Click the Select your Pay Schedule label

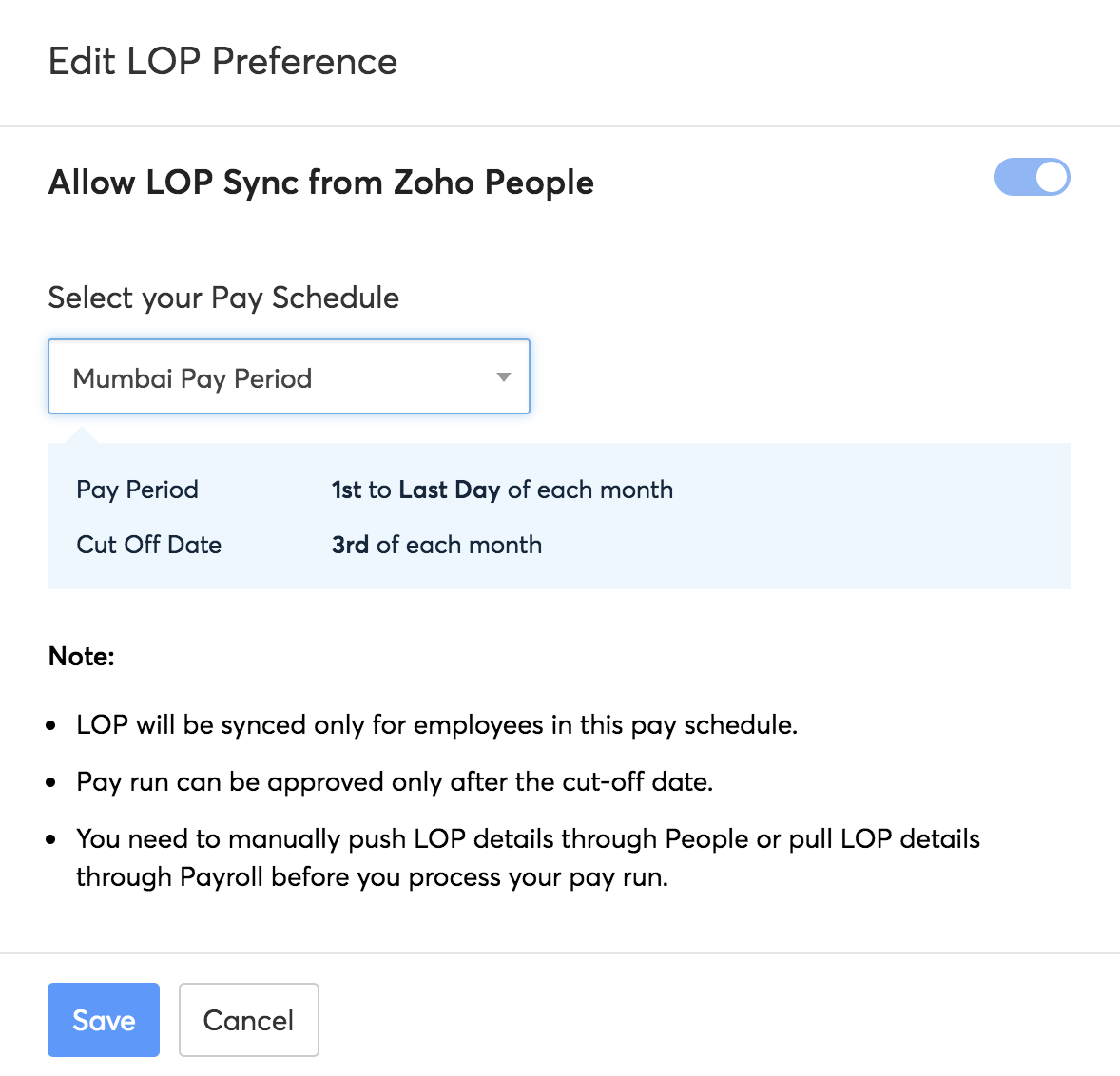[223, 298]
